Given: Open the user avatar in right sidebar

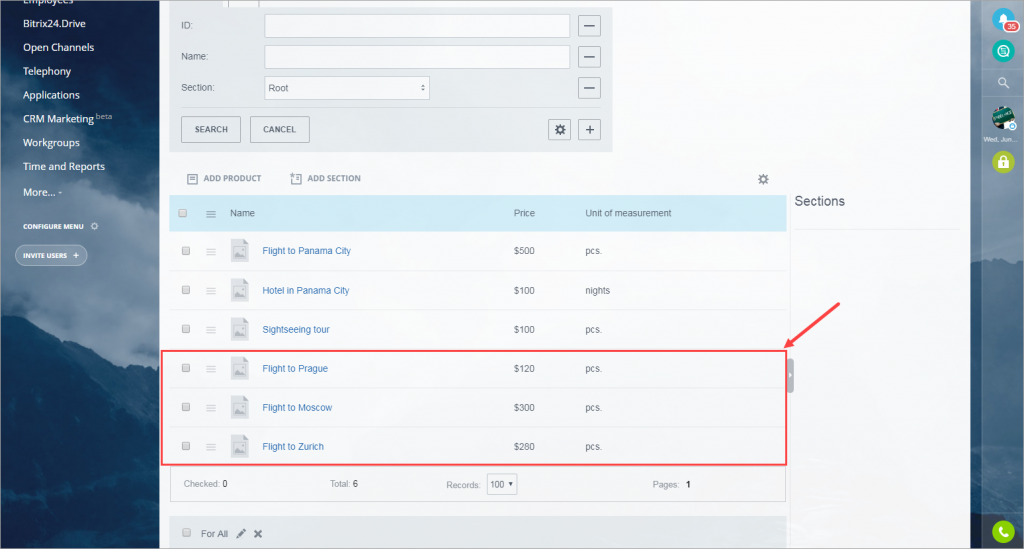Looking at the screenshot, I should coord(1003,118).
